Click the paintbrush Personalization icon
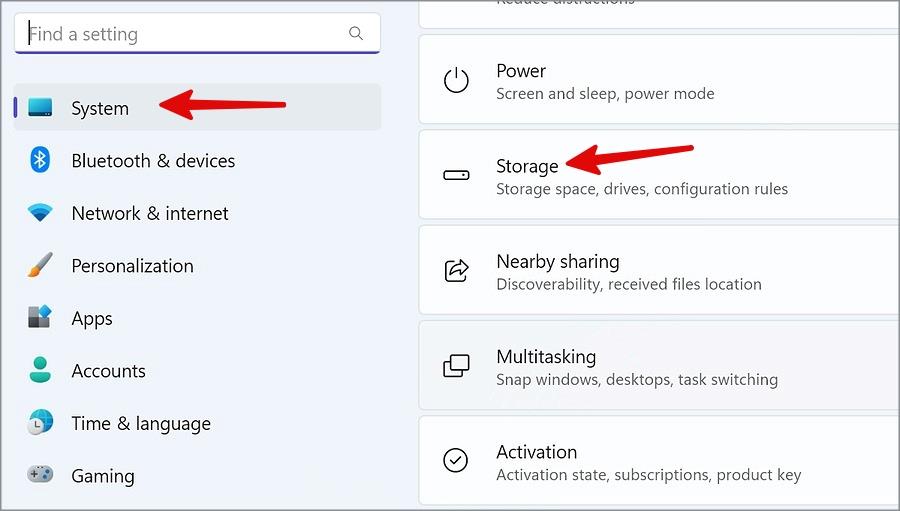 [40, 265]
